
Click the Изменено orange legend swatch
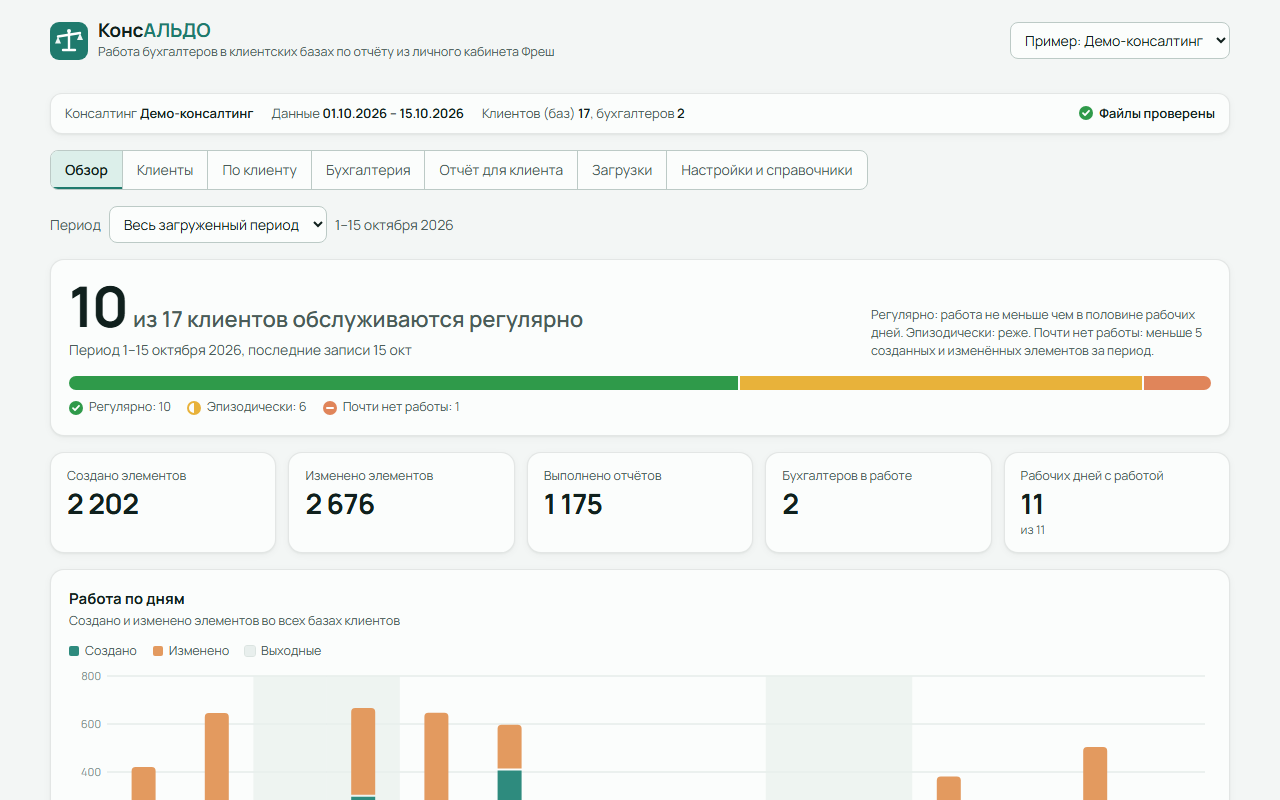point(158,651)
